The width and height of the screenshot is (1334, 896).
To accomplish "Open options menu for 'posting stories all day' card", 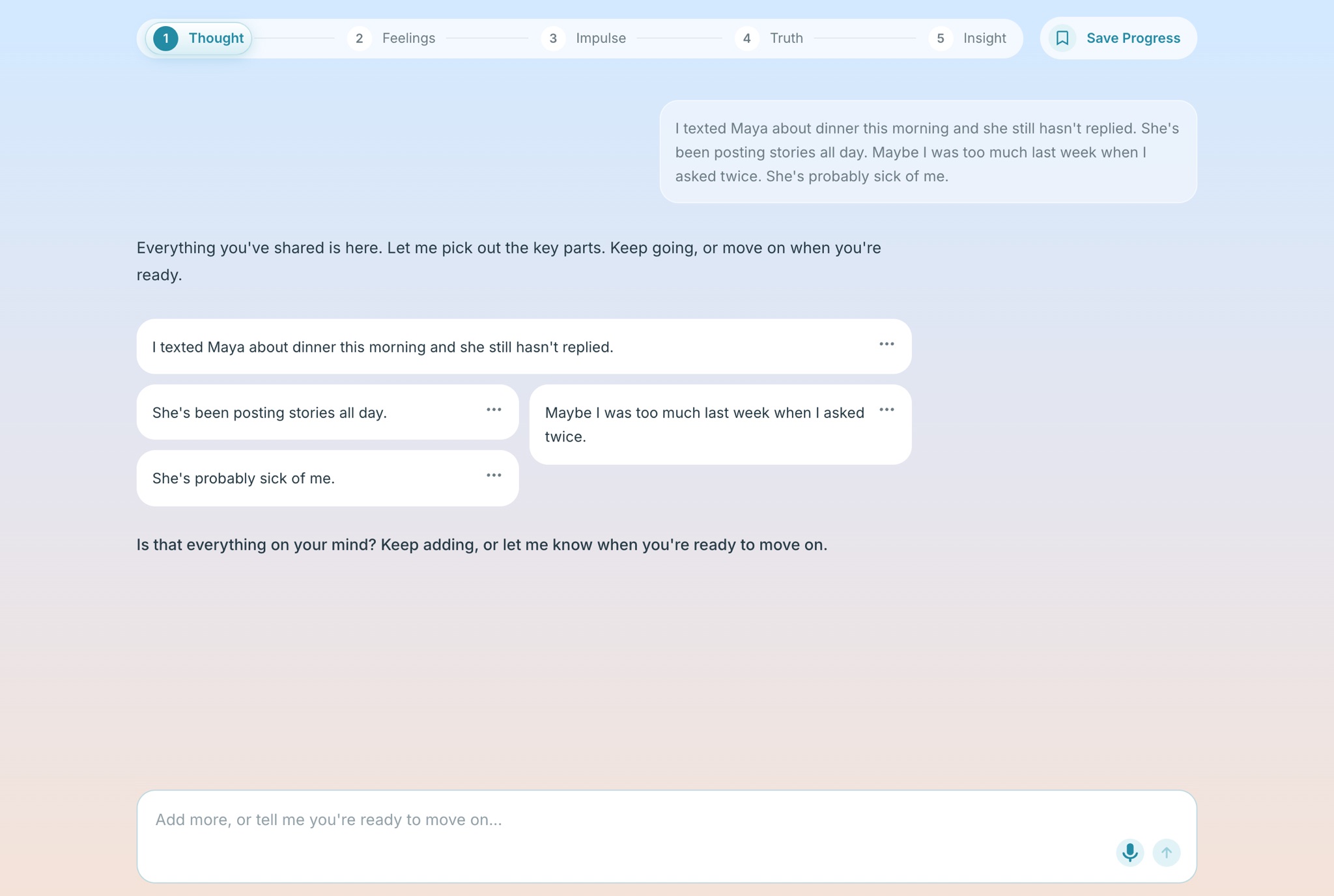I will (494, 410).
